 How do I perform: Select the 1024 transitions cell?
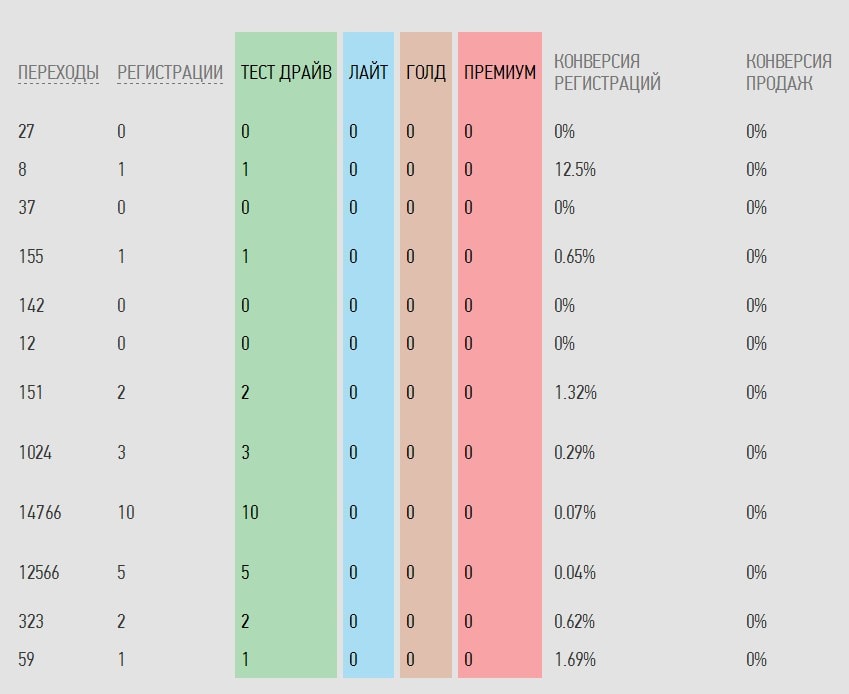pos(35,452)
